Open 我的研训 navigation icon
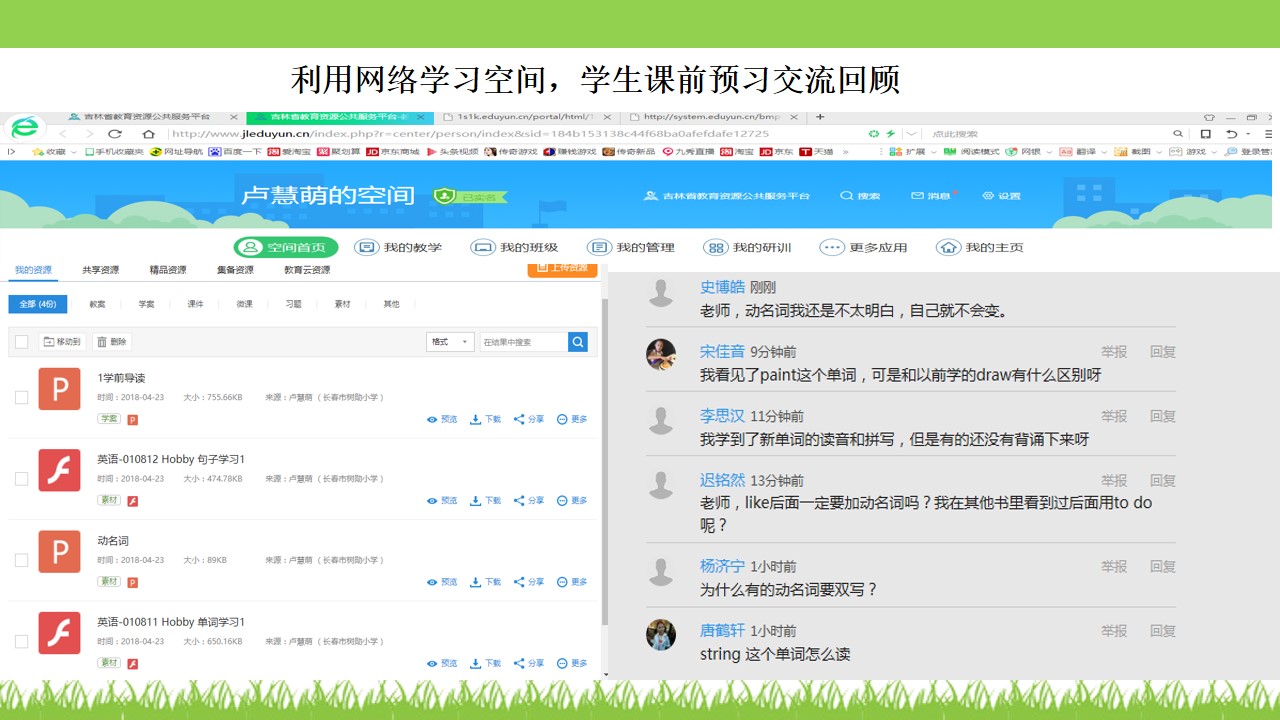The height and width of the screenshot is (720, 1280). click(716, 247)
